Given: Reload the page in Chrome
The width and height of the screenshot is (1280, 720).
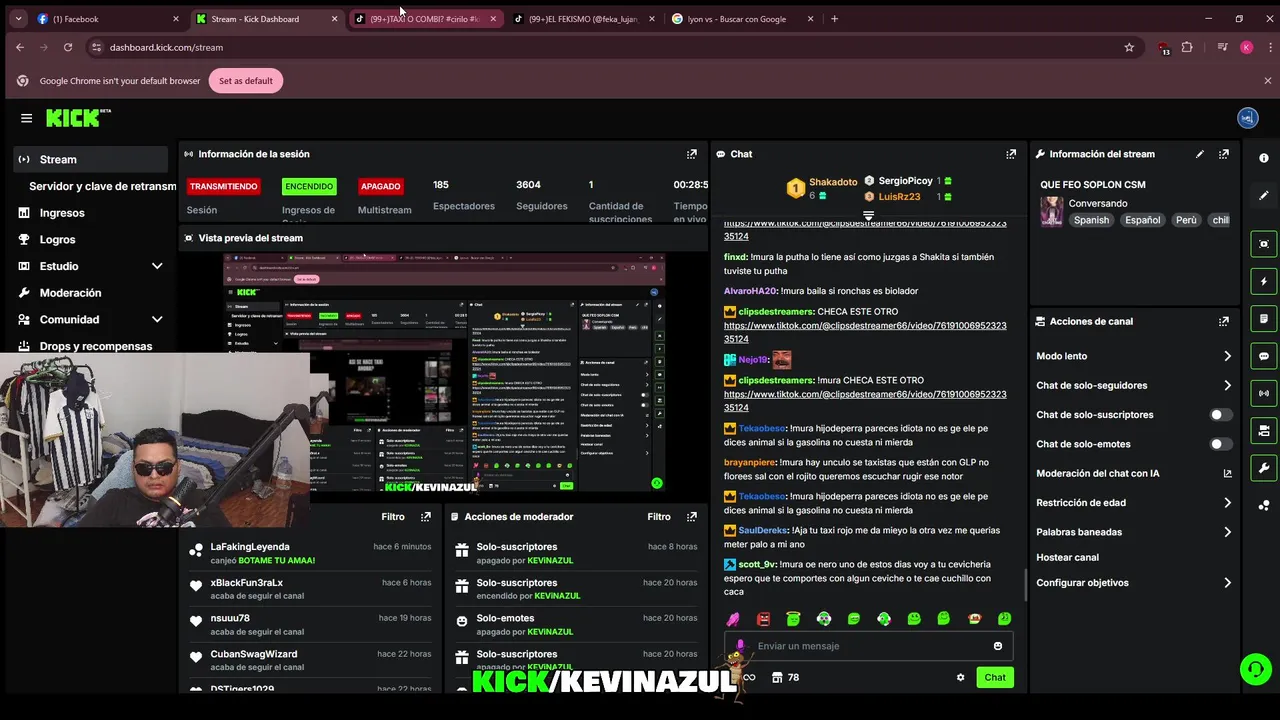Looking at the screenshot, I should pyautogui.click(x=68, y=47).
